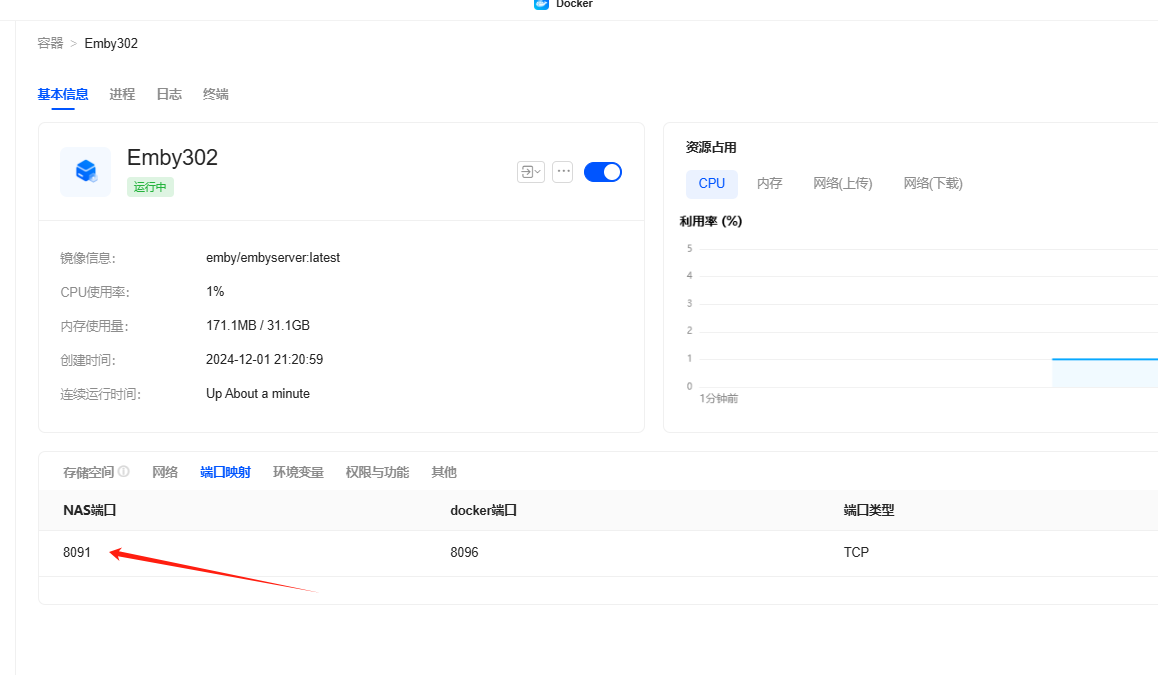Open the 网络 section tab
This screenshot has height=675, width=1158.
[165, 472]
